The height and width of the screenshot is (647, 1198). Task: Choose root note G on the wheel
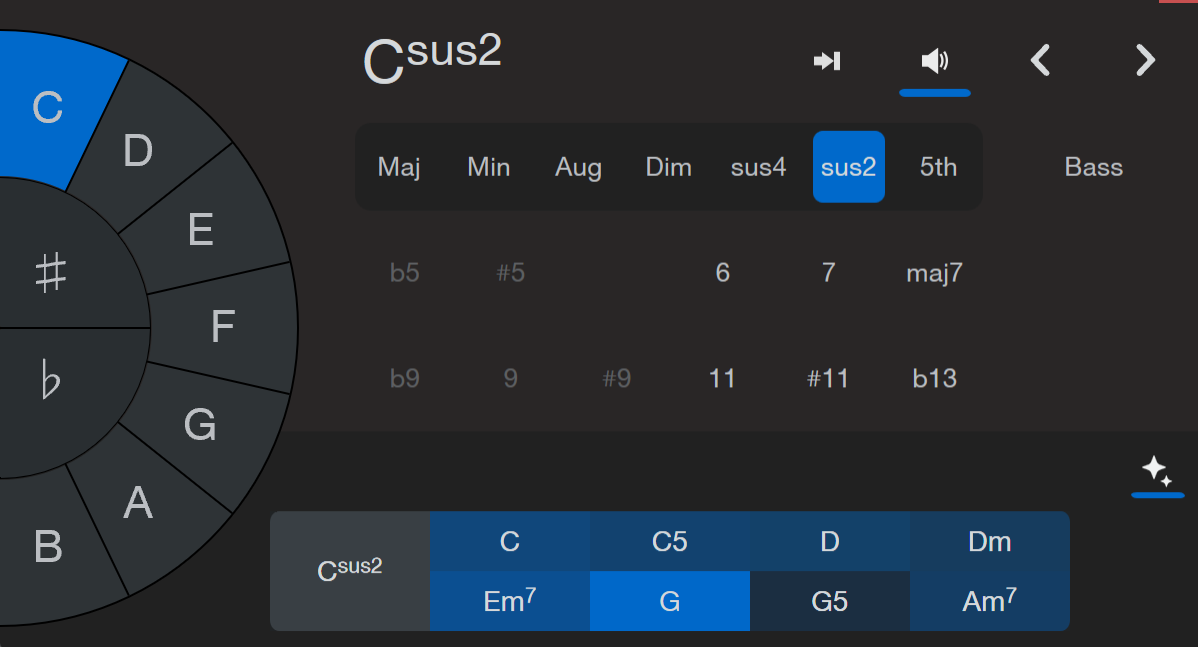coord(200,425)
